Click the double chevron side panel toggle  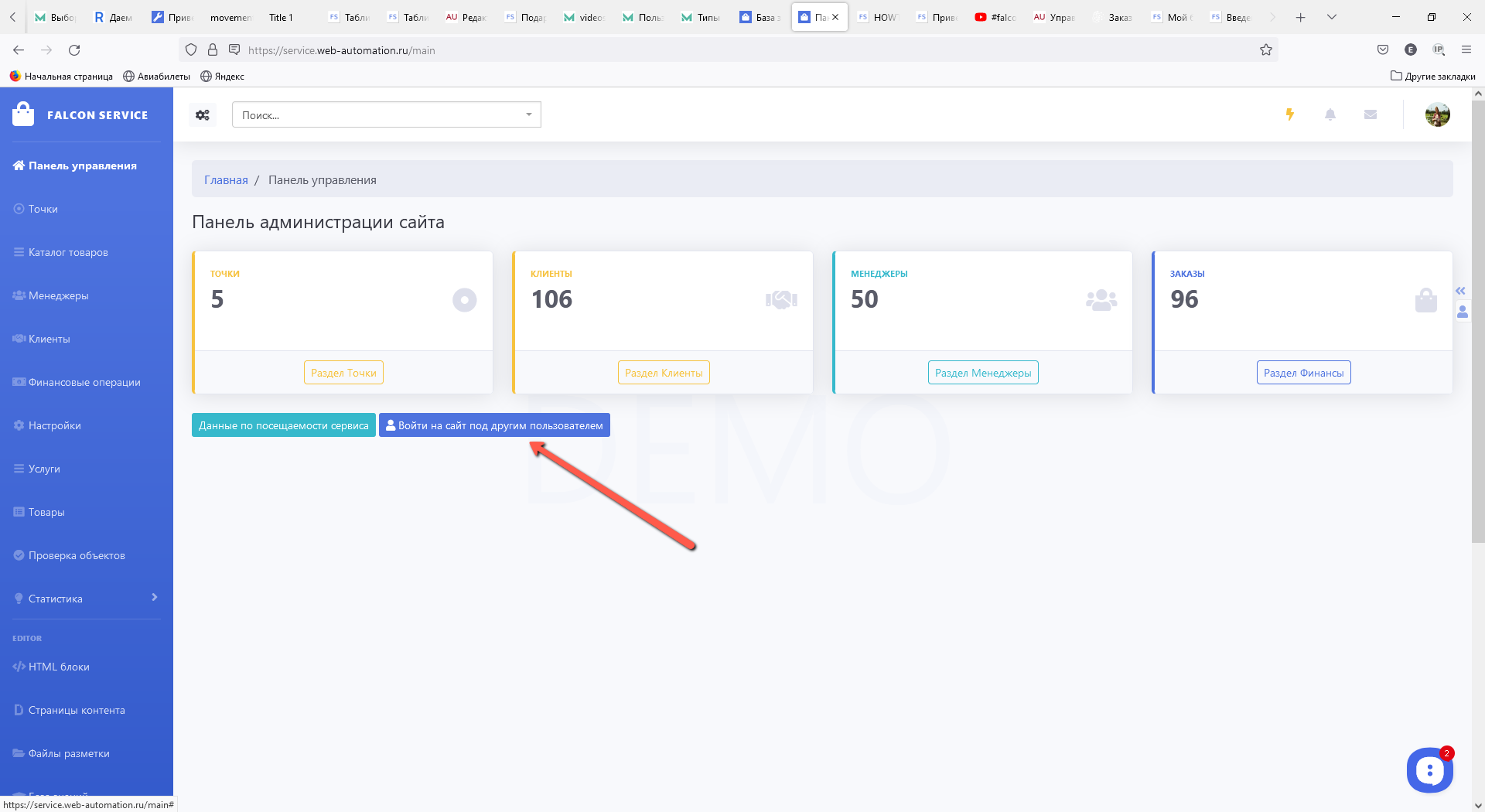[1460, 291]
